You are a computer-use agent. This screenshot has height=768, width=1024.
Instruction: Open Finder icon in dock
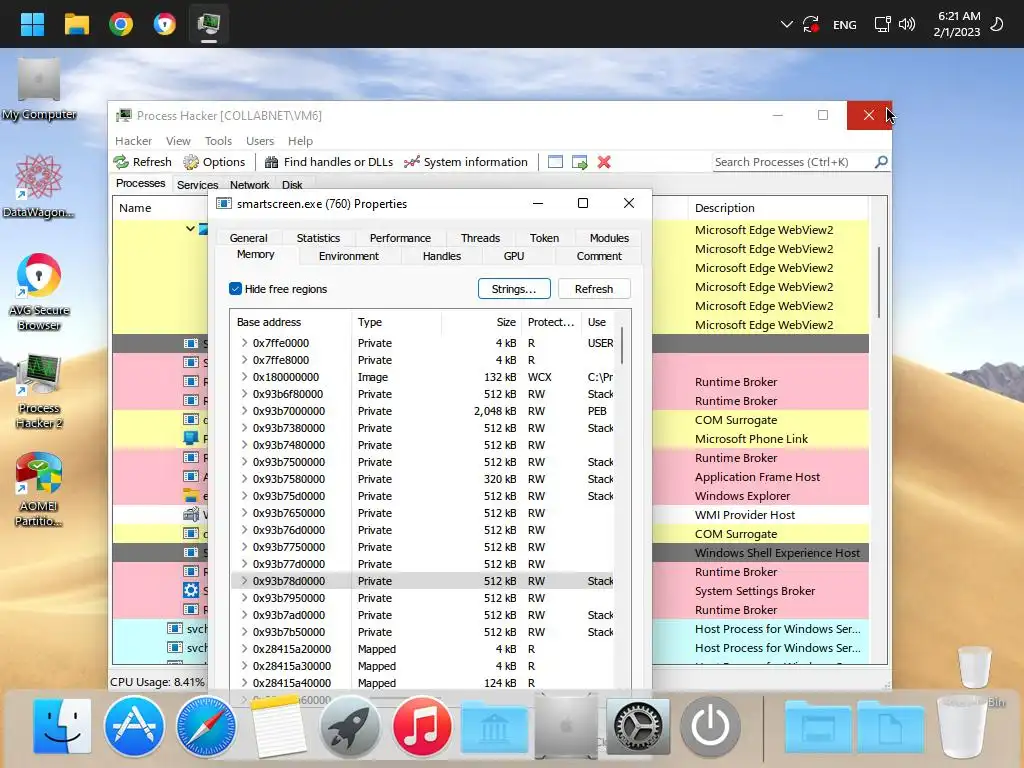[62, 726]
